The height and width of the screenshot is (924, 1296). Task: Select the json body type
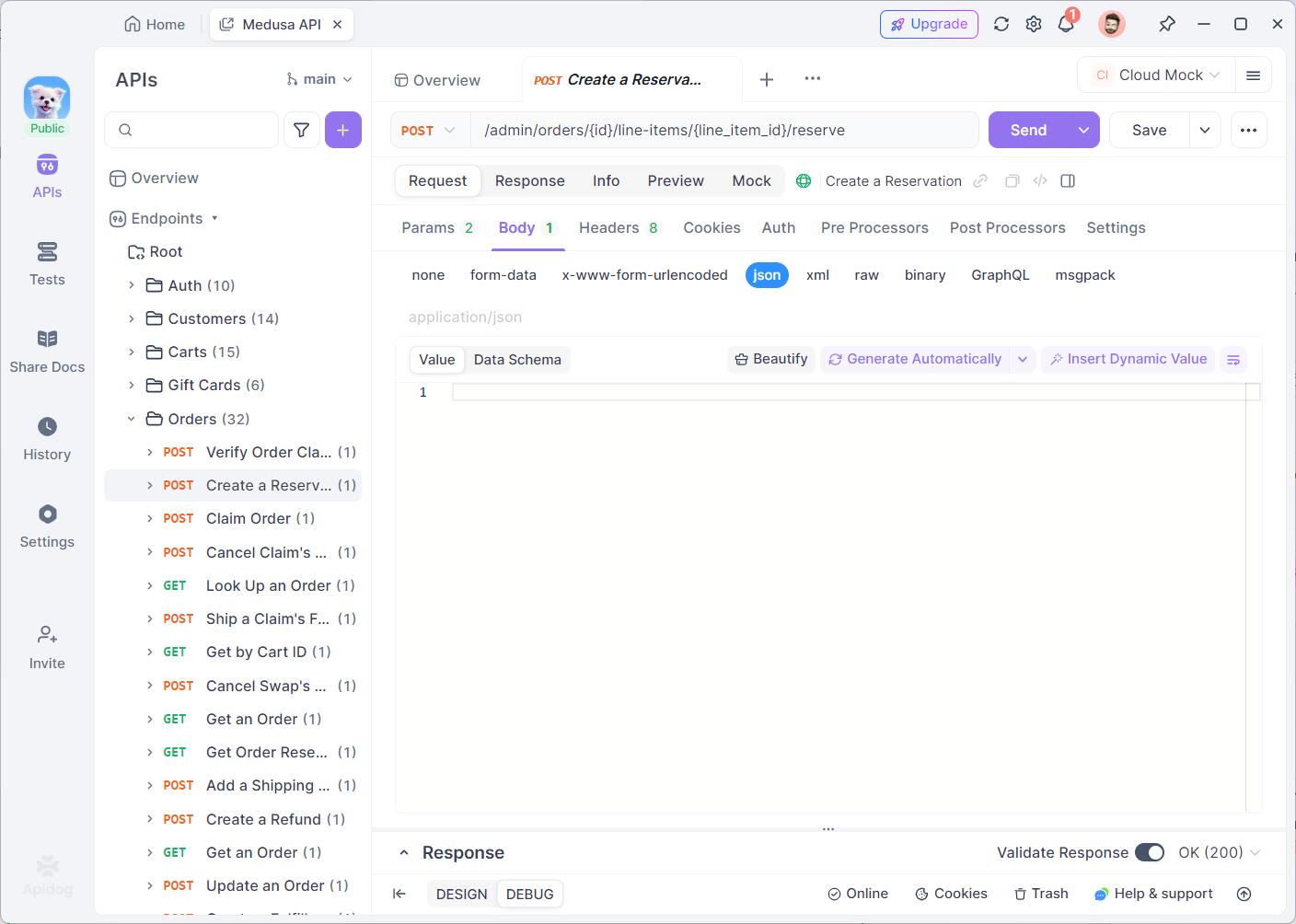pyautogui.click(x=767, y=275)
